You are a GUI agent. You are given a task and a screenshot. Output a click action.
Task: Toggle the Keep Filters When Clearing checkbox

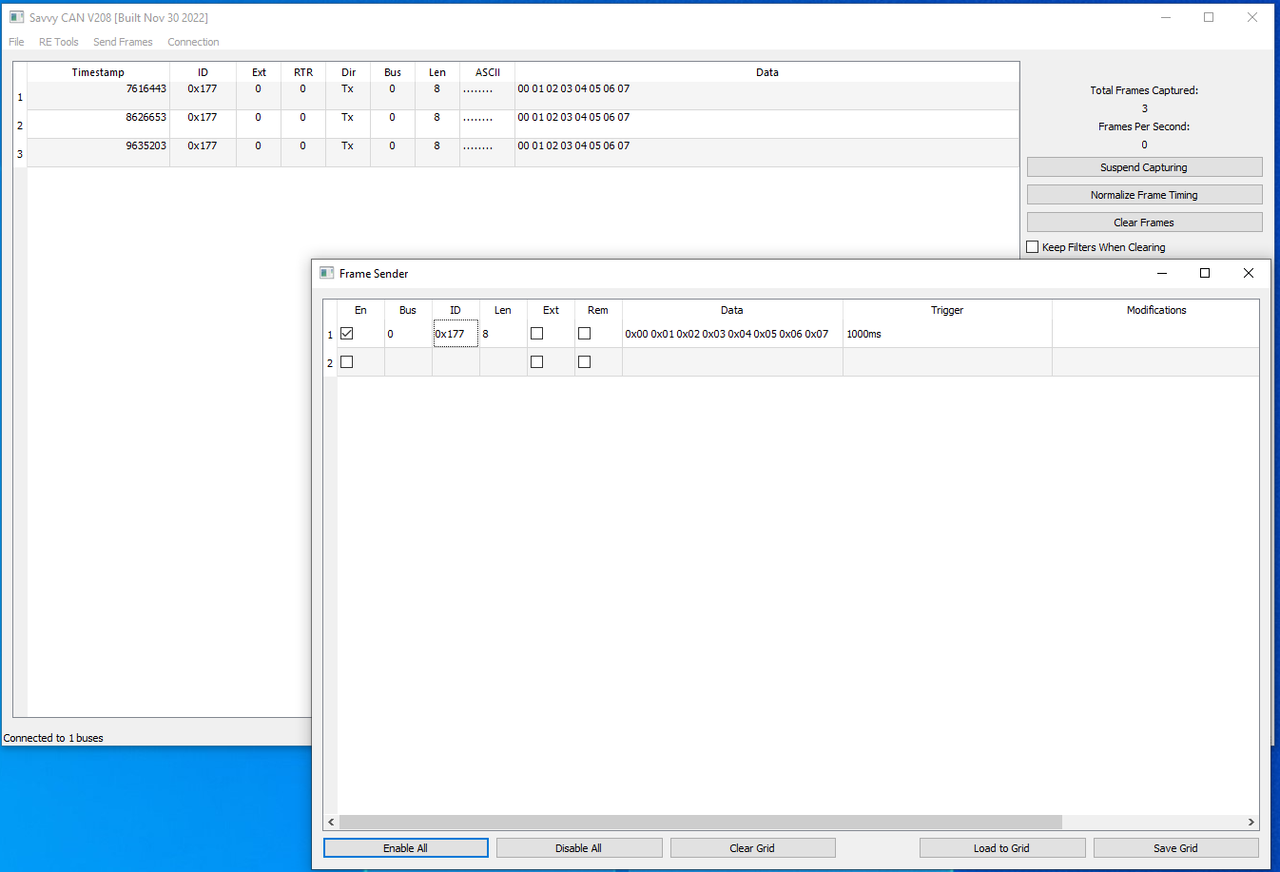tap(1033, 247)
